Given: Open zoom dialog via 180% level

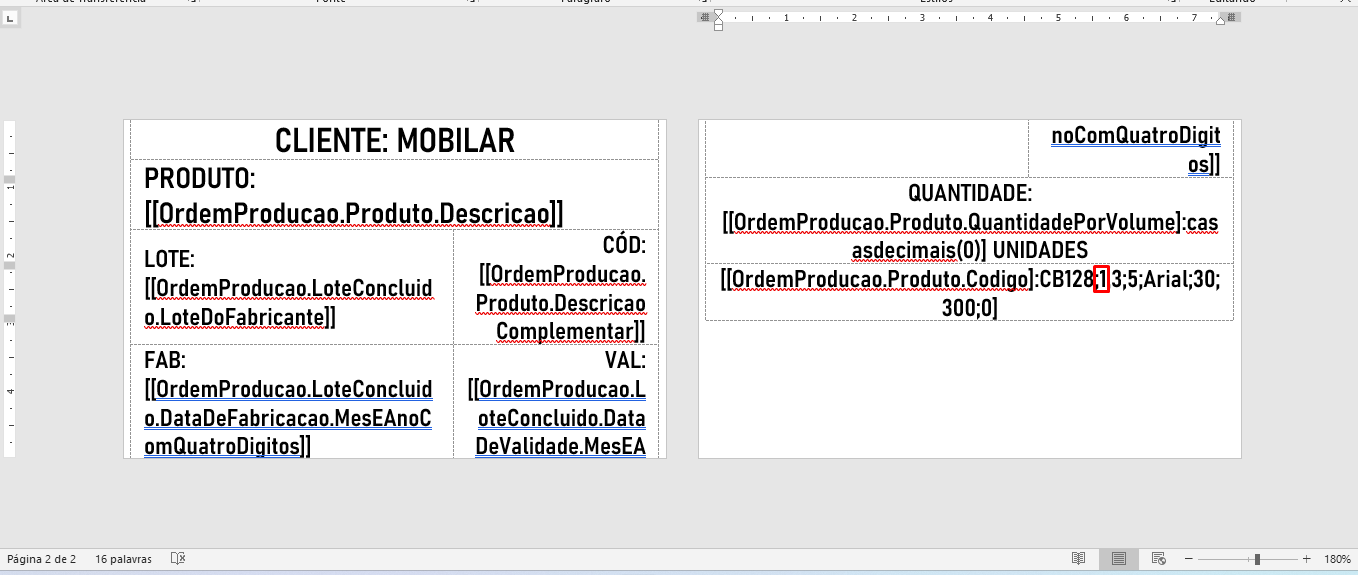Looking at the screenshot, I should [1337, 559].
